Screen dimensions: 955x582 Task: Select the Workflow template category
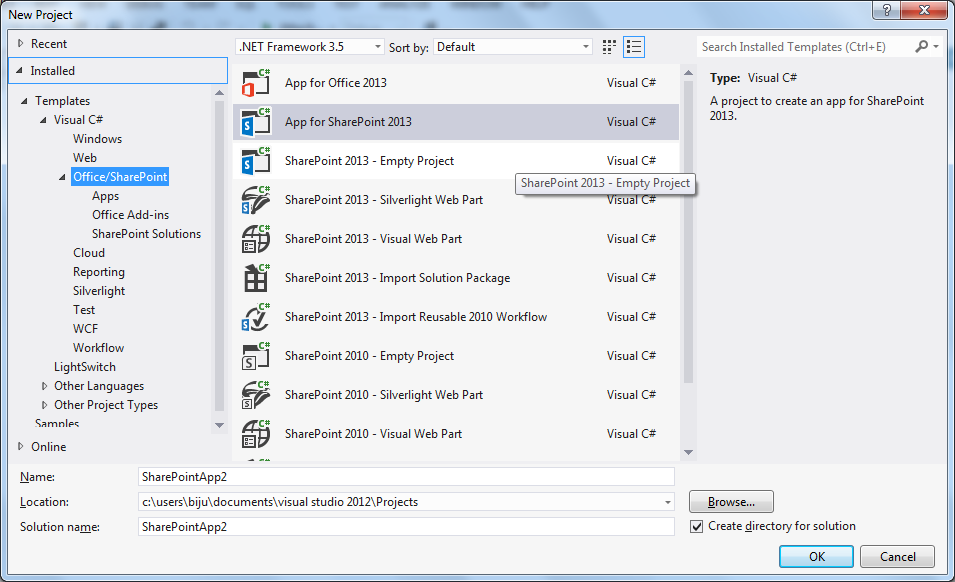pyautogui.click(x=98, y=348)
